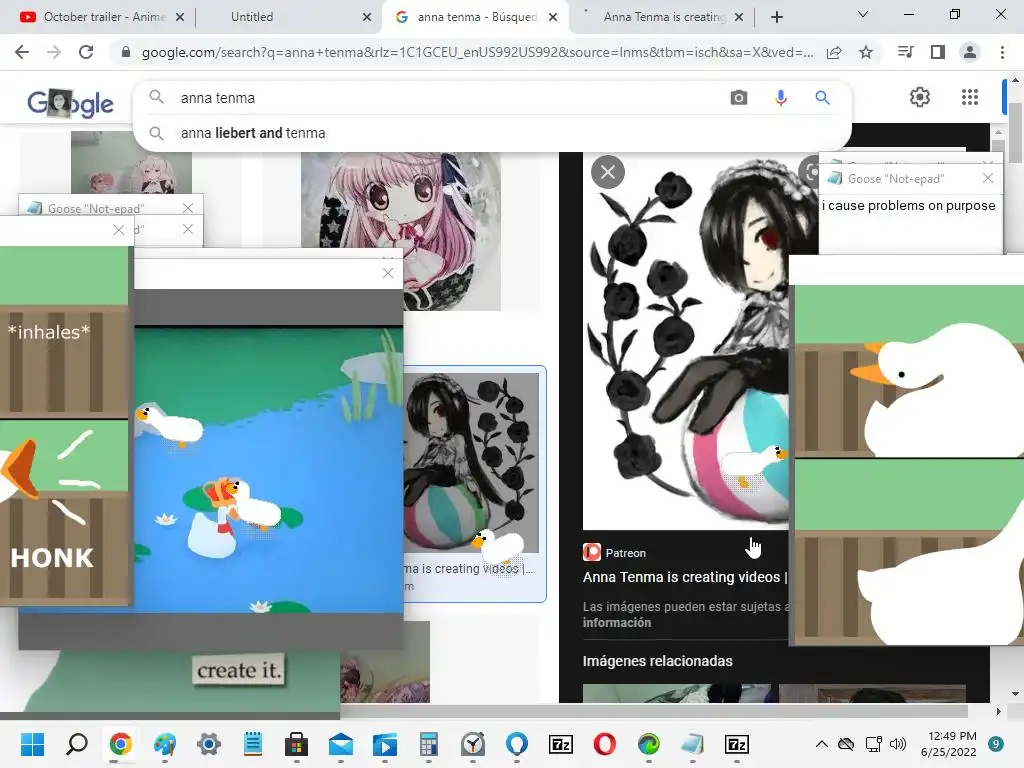The width and height of the screenshot is (1024, 768).
Task: Click the large preview image of the girl
Action: tap(686, 340)
